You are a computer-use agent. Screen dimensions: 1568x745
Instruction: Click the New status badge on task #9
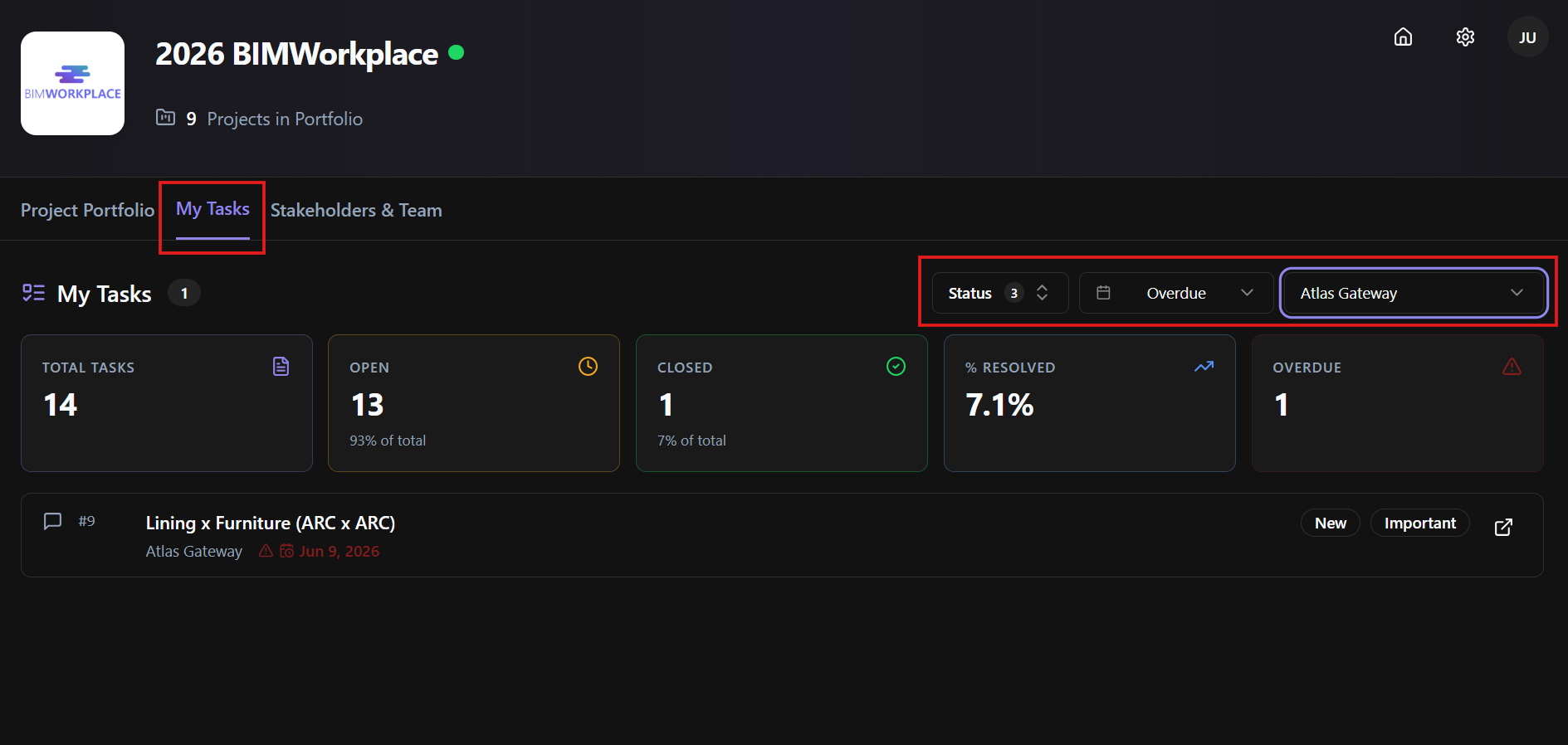1330,523
